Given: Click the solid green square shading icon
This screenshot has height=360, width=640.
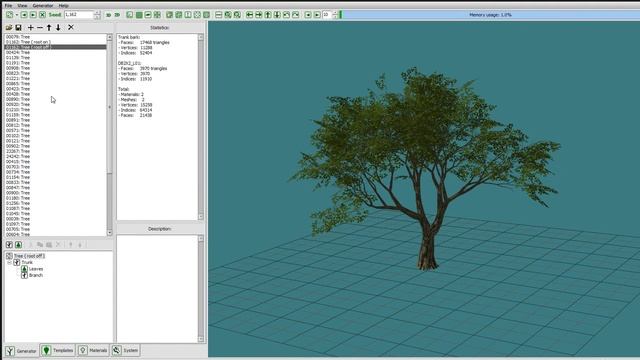Looking at the screenshot, I should 139,15.
